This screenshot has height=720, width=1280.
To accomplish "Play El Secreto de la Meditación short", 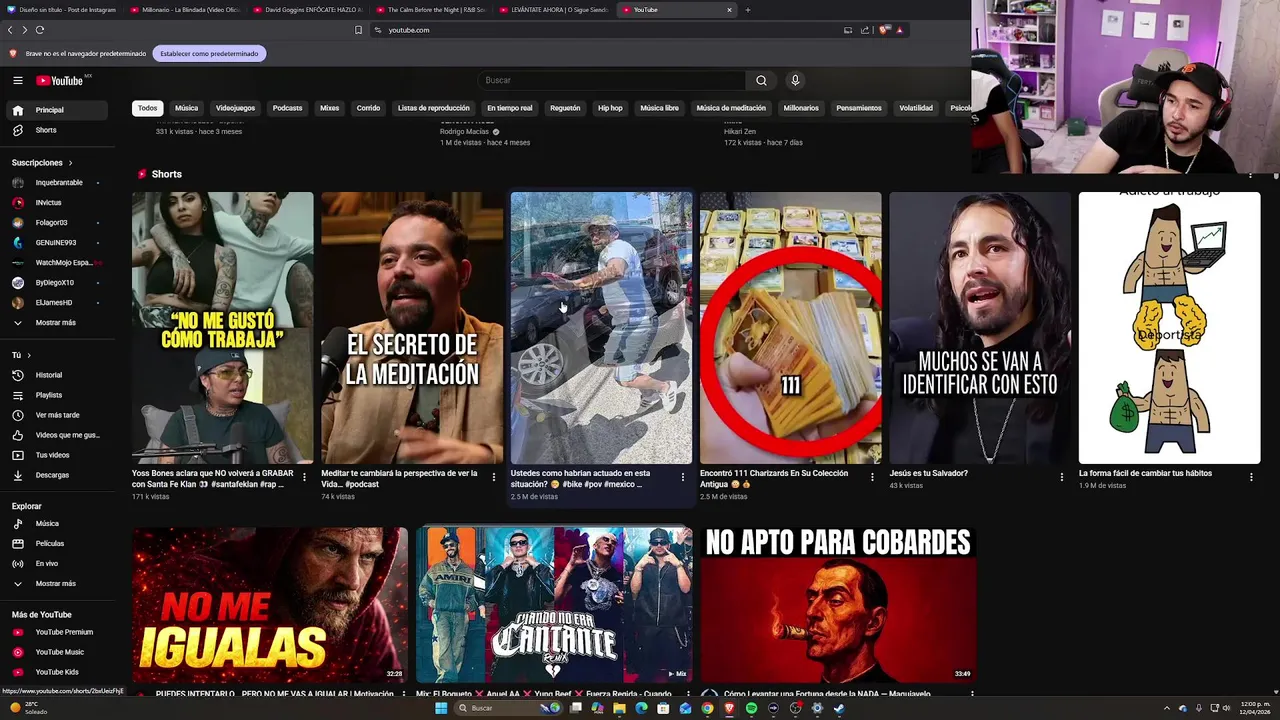I will tap(412, 328).
